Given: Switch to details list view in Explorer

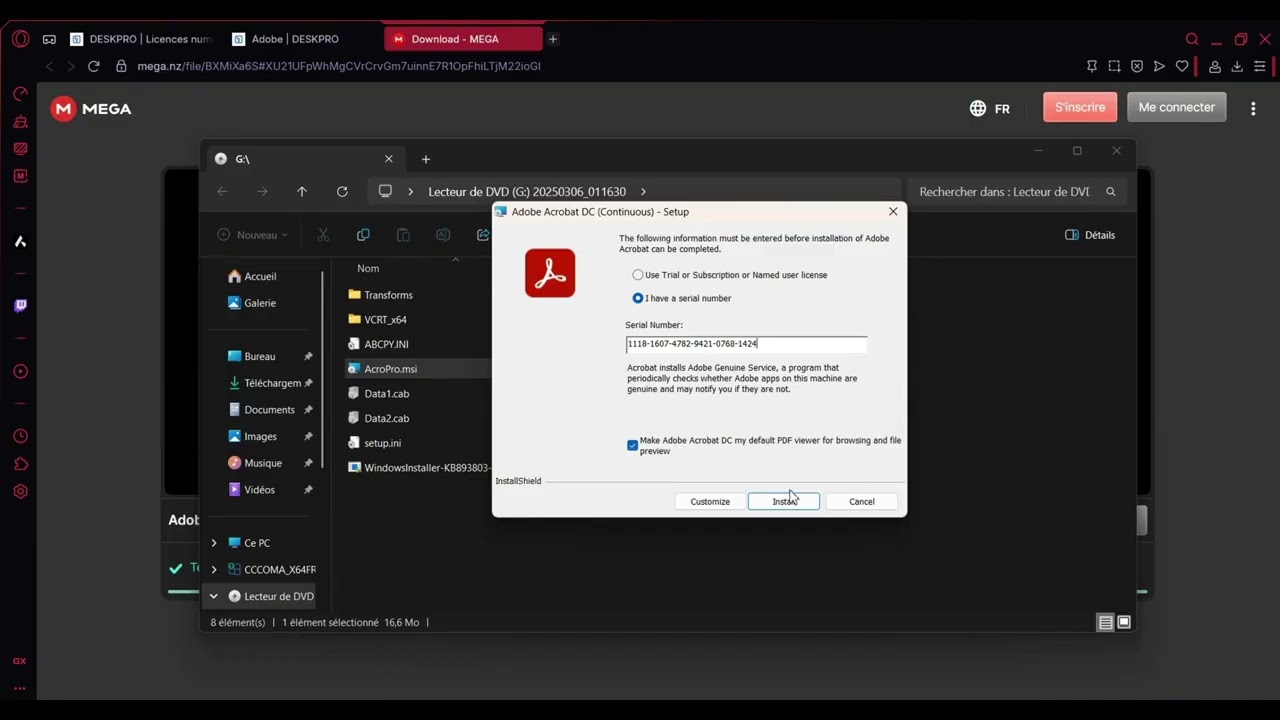Looking at the screenshot, I should tap(1105, 622).
